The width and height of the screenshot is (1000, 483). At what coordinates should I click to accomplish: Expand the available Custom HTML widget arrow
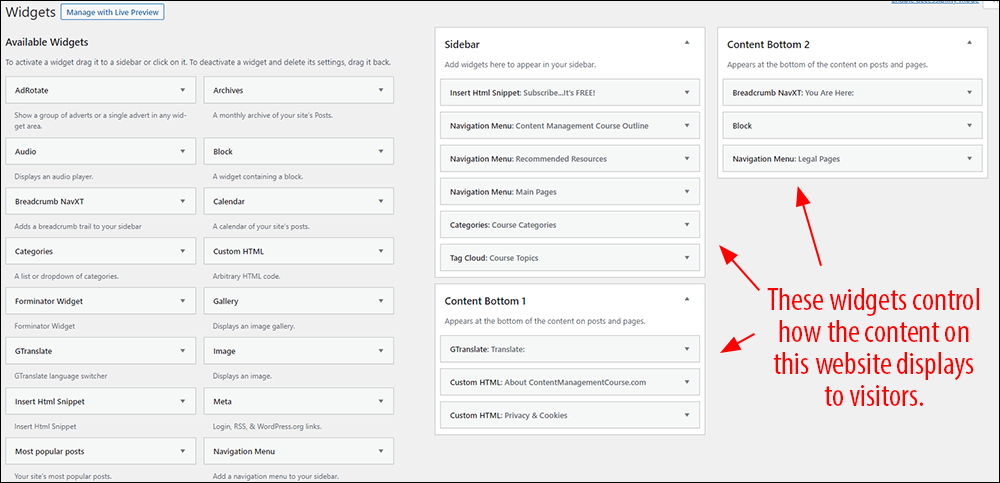tap(381, 251)
